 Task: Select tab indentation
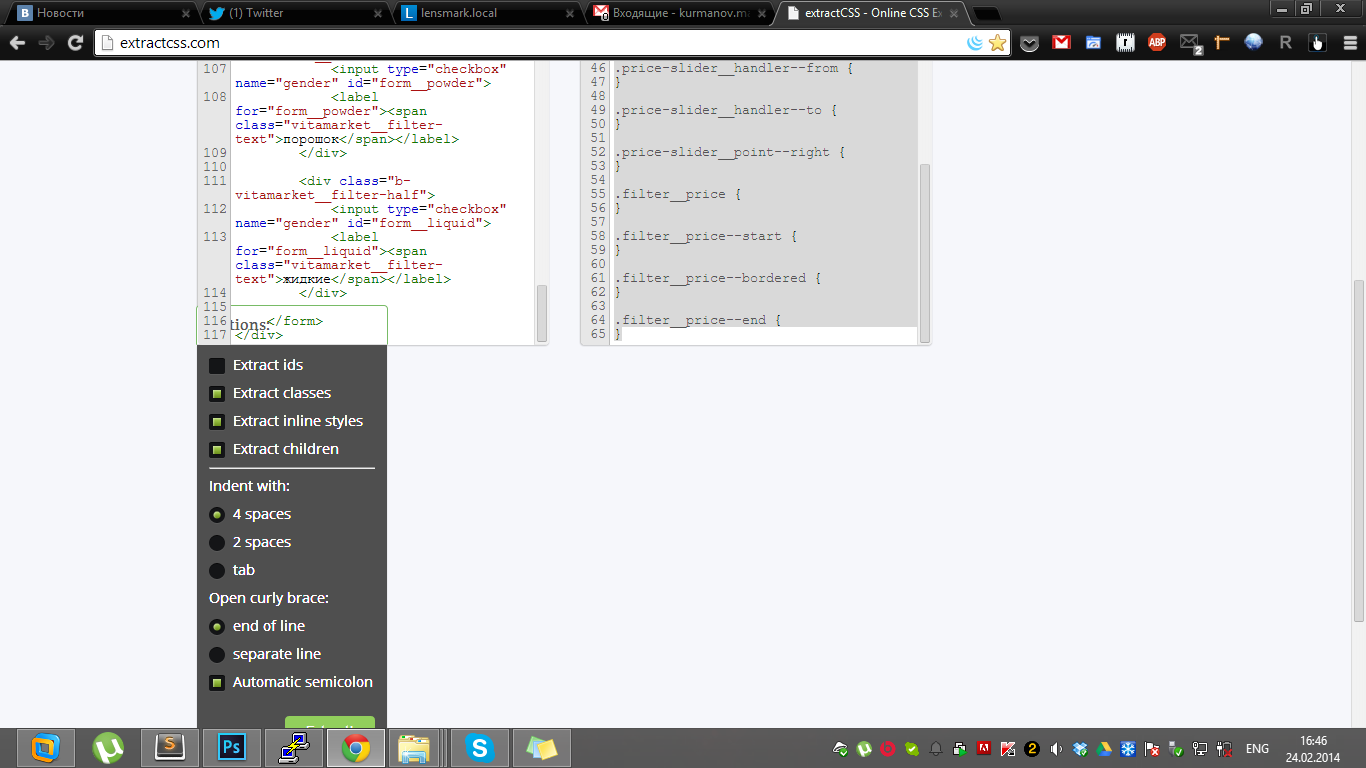(x=217, y=571)
